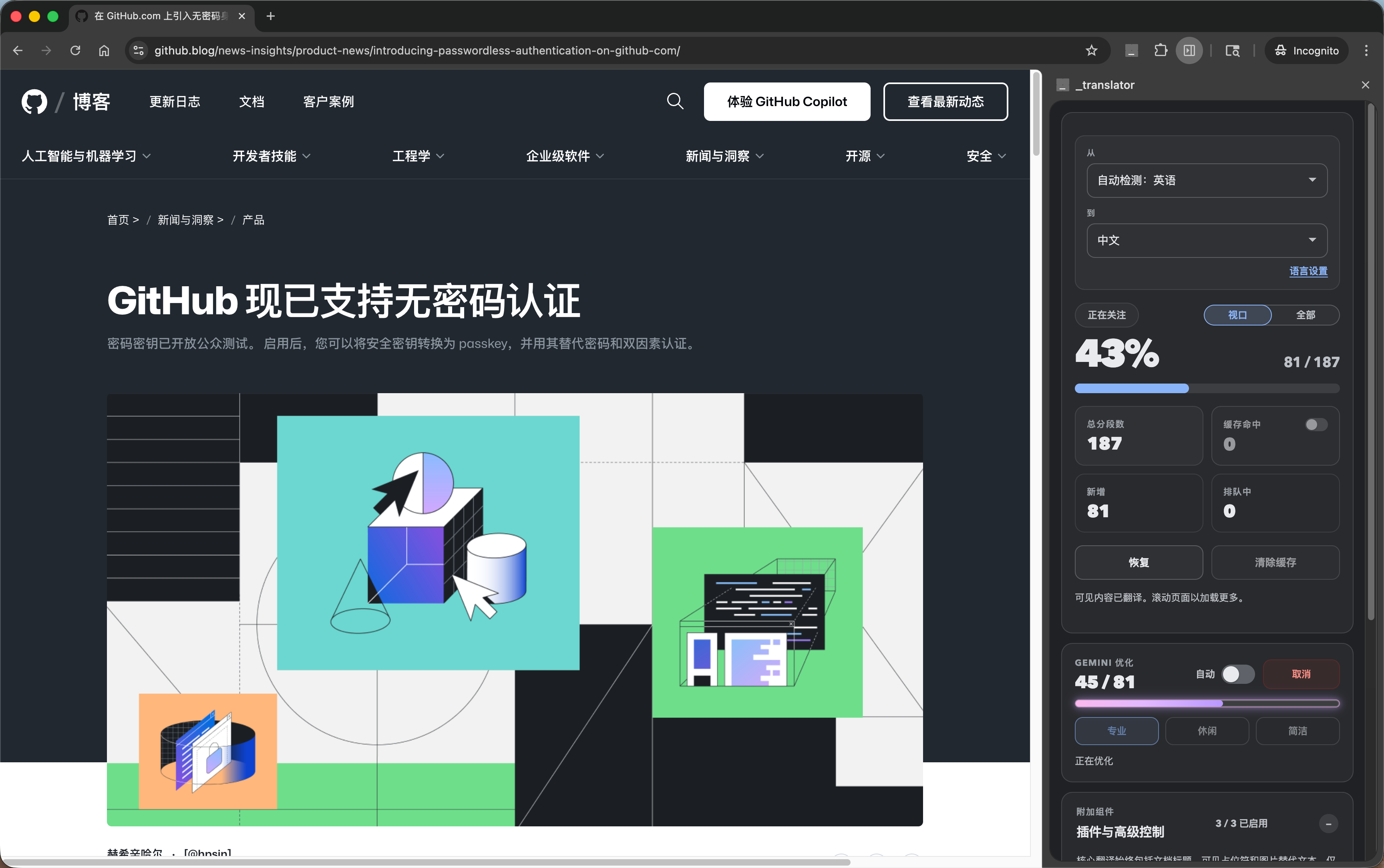This screenshot has height=868, width=1384.
Task: Close the _translator side panel
Action: pyautogui.click(x=1365, y=85)
